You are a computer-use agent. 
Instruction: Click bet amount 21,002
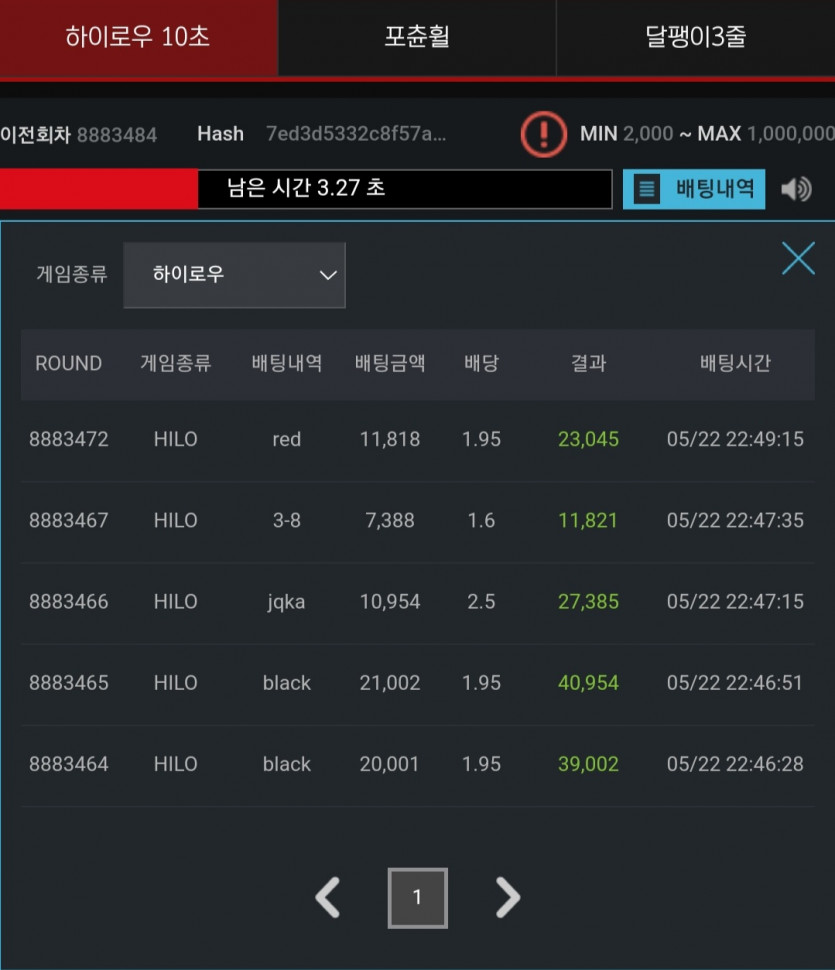click(x=390, y=683)
